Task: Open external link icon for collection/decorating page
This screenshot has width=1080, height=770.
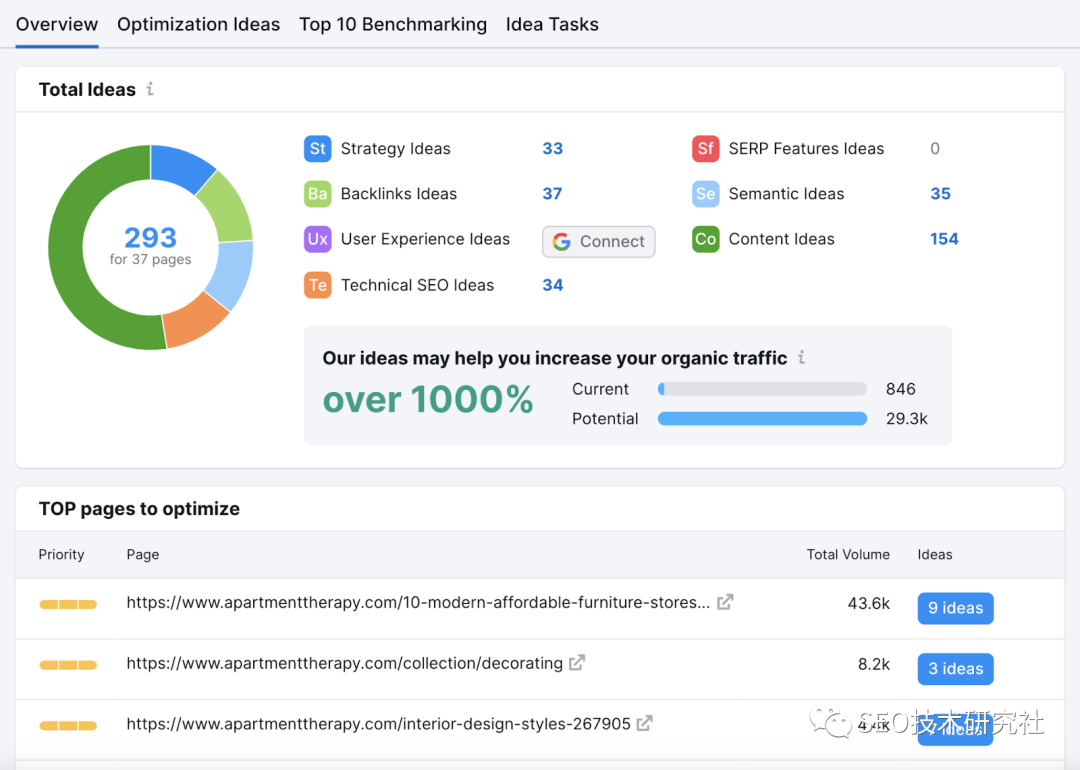Action: [577, 663]
